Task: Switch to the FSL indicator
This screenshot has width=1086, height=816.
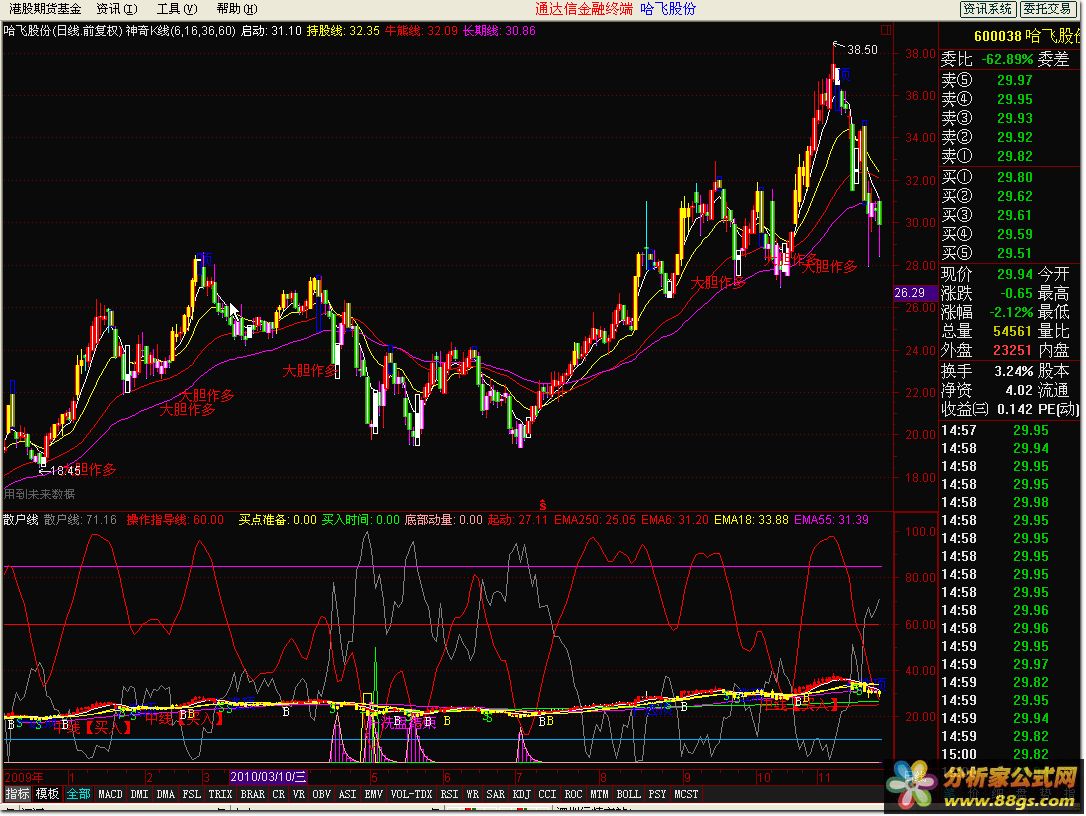Action: pos(191,794)
